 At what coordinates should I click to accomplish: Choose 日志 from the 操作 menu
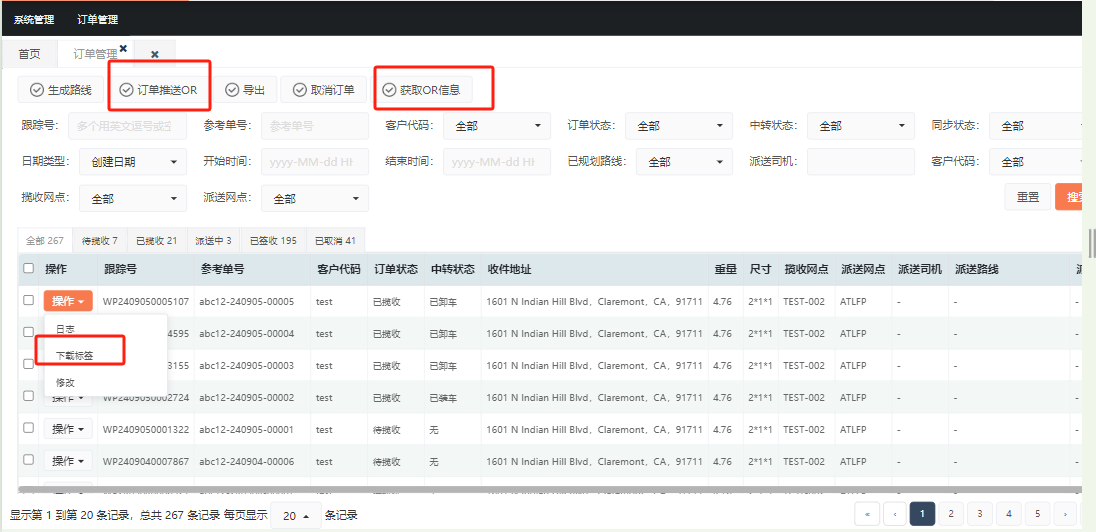[105, 329]
